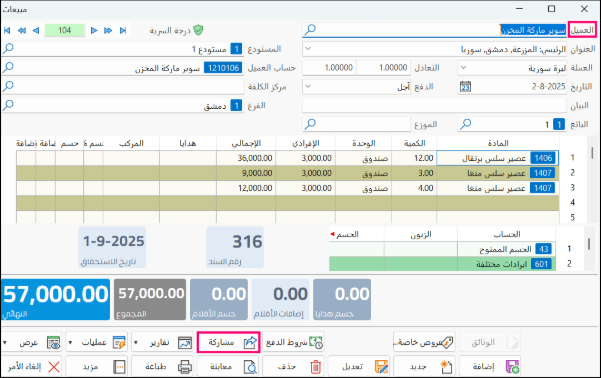The height and width of the screenshot is (378, 601).
Task: Click حذف delete button
Action: pos(294,366)
